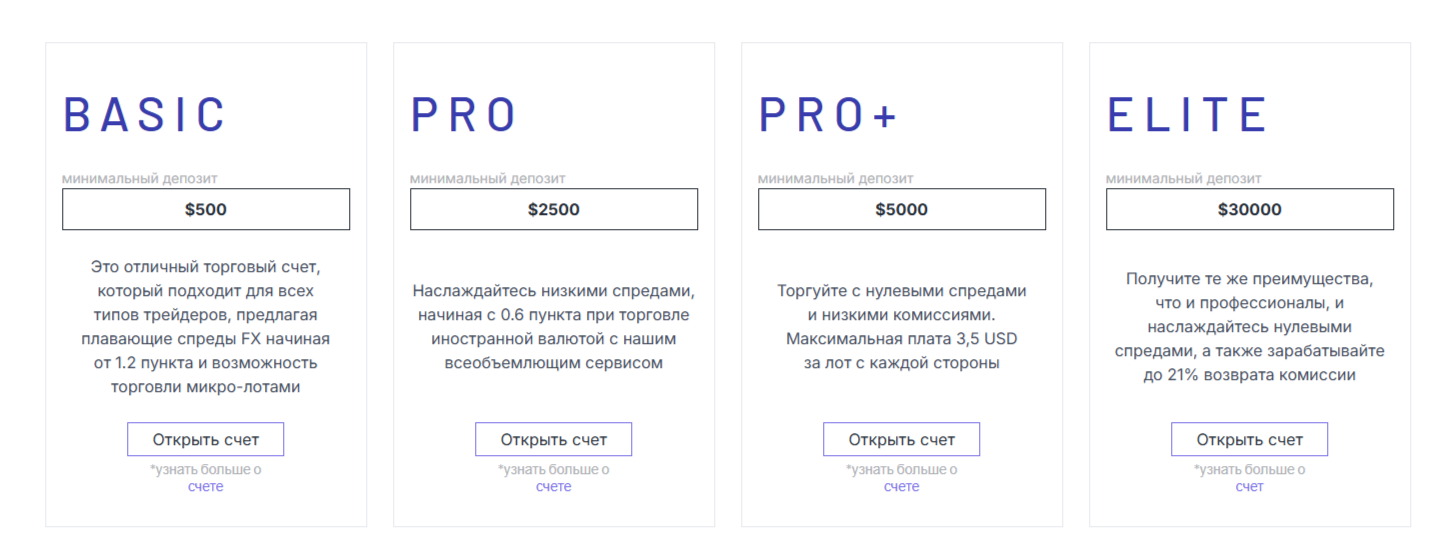Click ELITE text about 21% commission refund
This screenshot has width=1434, height=537.
1249,327
